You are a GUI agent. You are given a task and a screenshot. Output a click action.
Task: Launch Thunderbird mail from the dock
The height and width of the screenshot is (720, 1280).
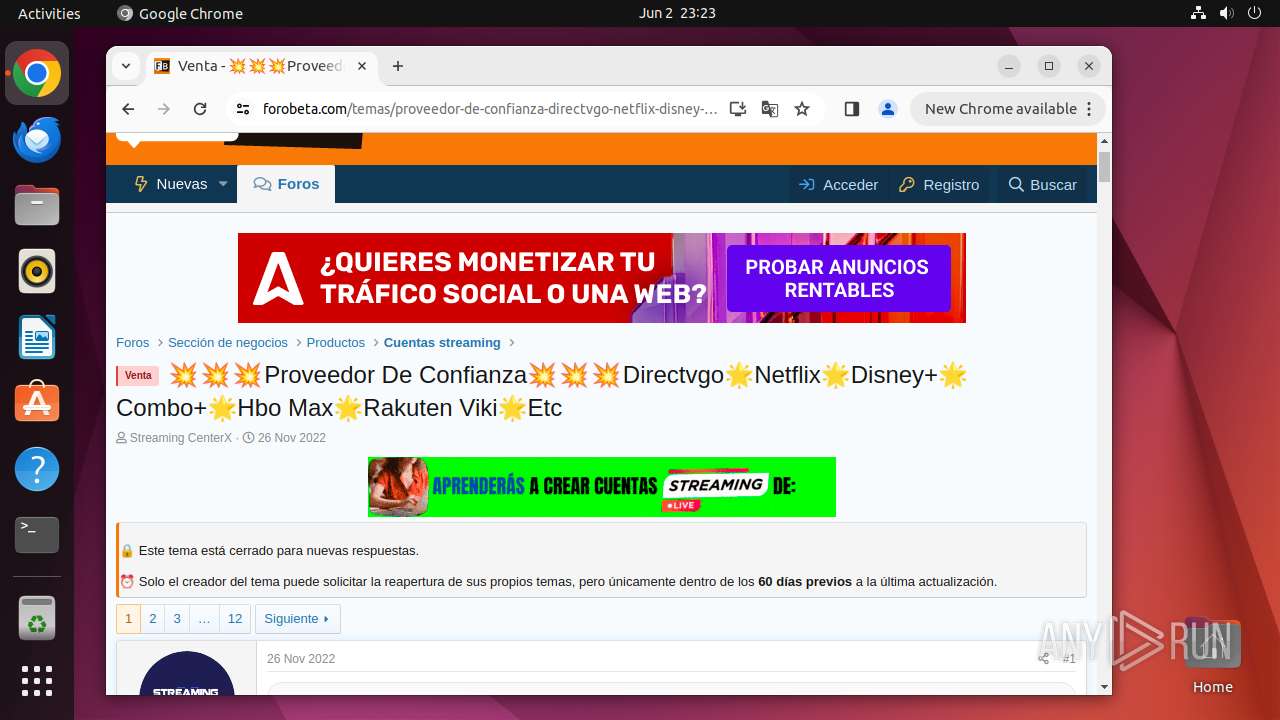(37, 140)
